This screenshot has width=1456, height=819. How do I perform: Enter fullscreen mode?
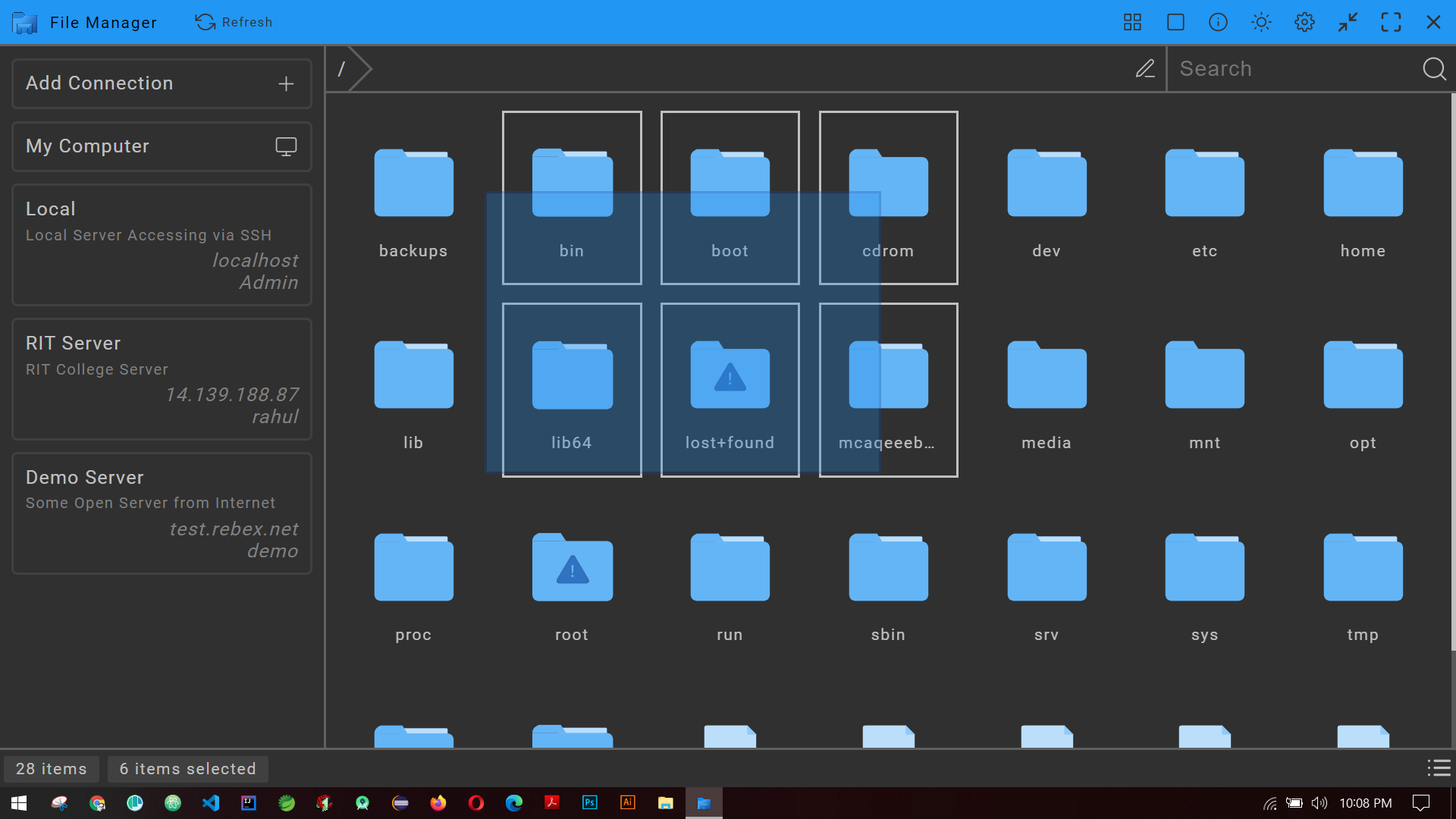click(x=1392, y=22)
